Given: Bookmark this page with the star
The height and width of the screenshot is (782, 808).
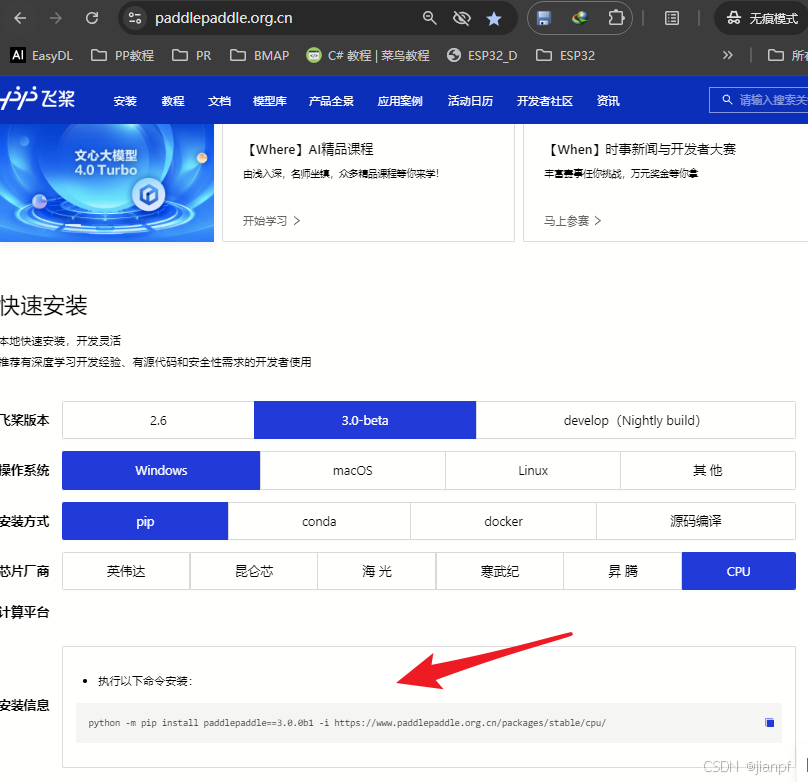Looking at the screenshot, I should (494, 19).
